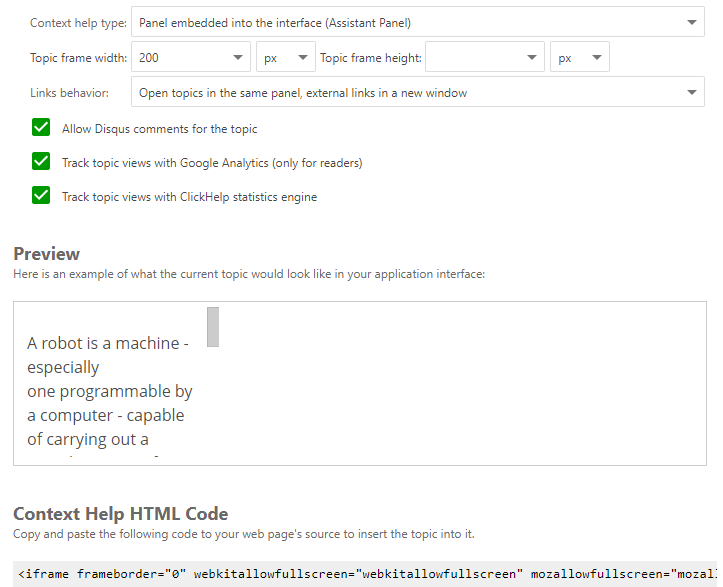Open the px unit dropdown for frame height
723x587 pixels.
(580, 57)
